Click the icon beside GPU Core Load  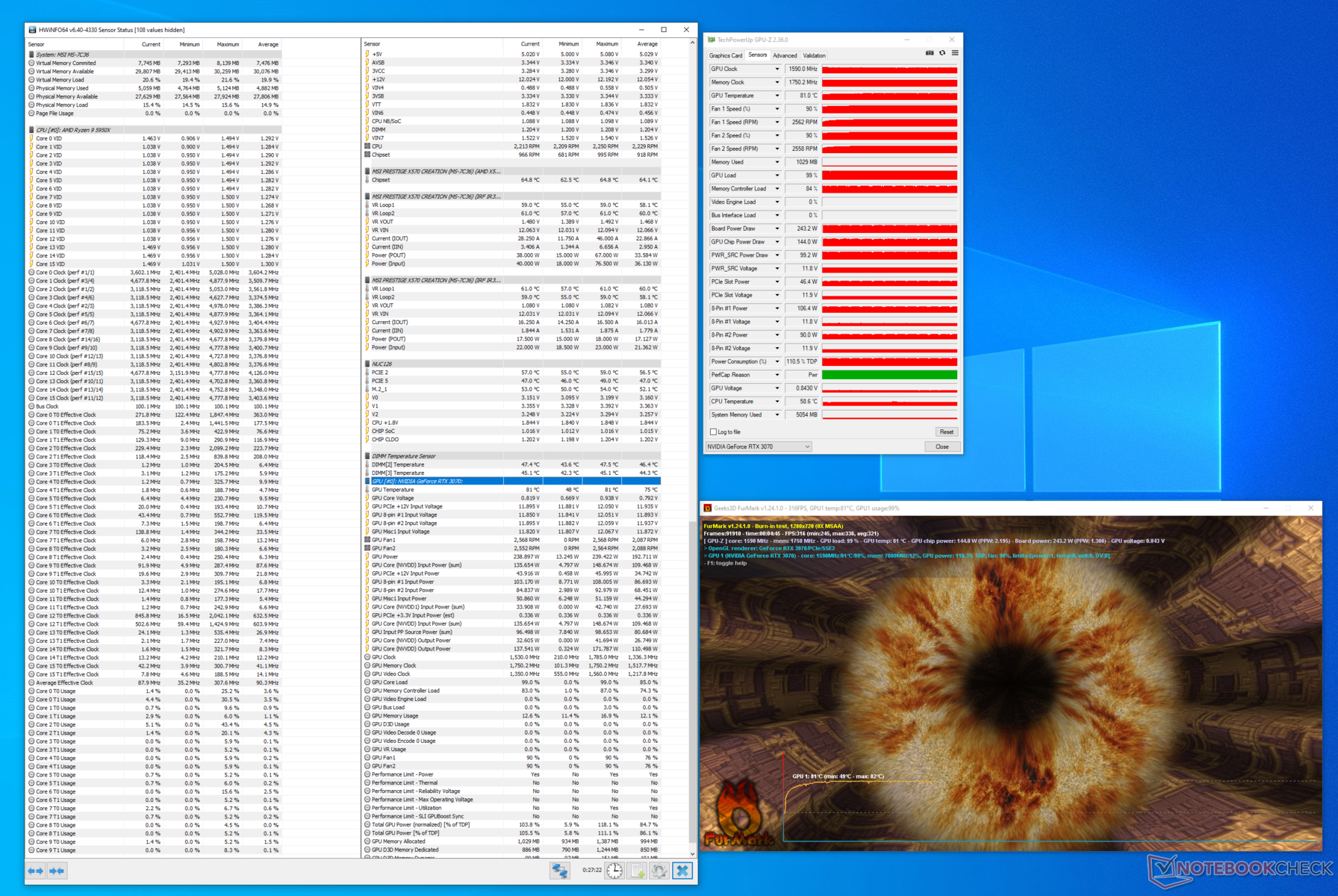pos(367,682)
